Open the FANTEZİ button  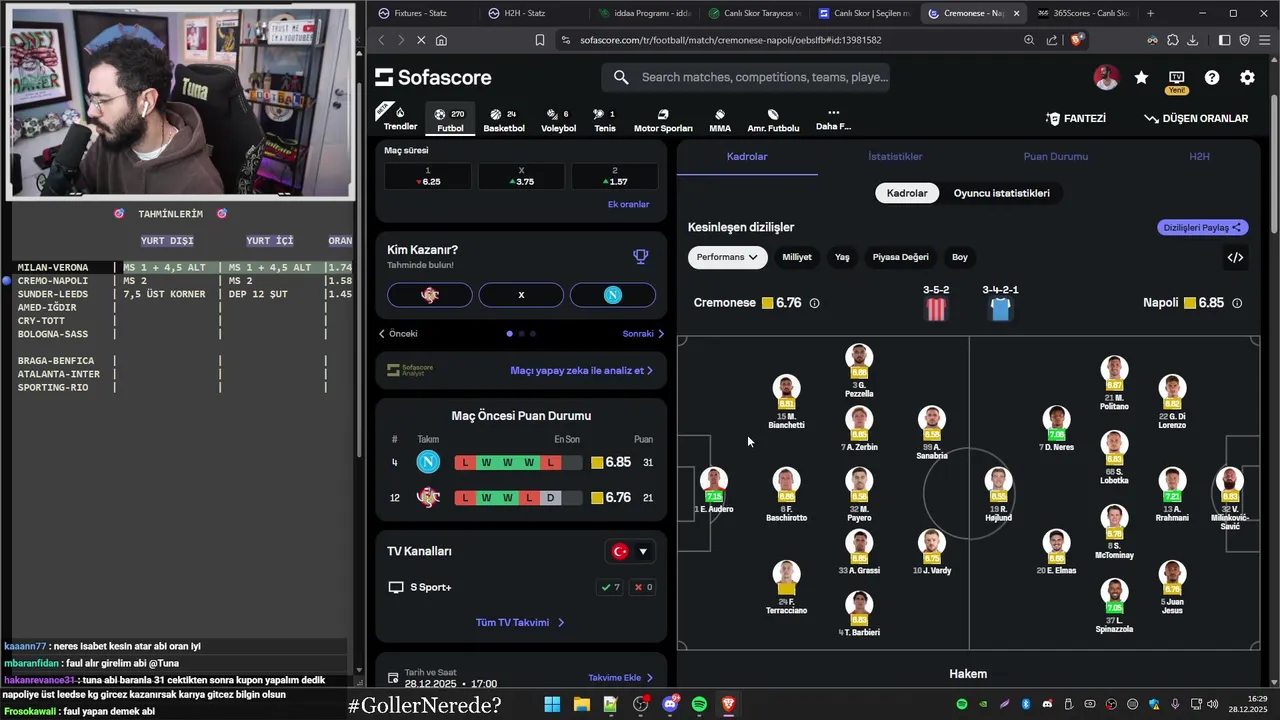1076,118
